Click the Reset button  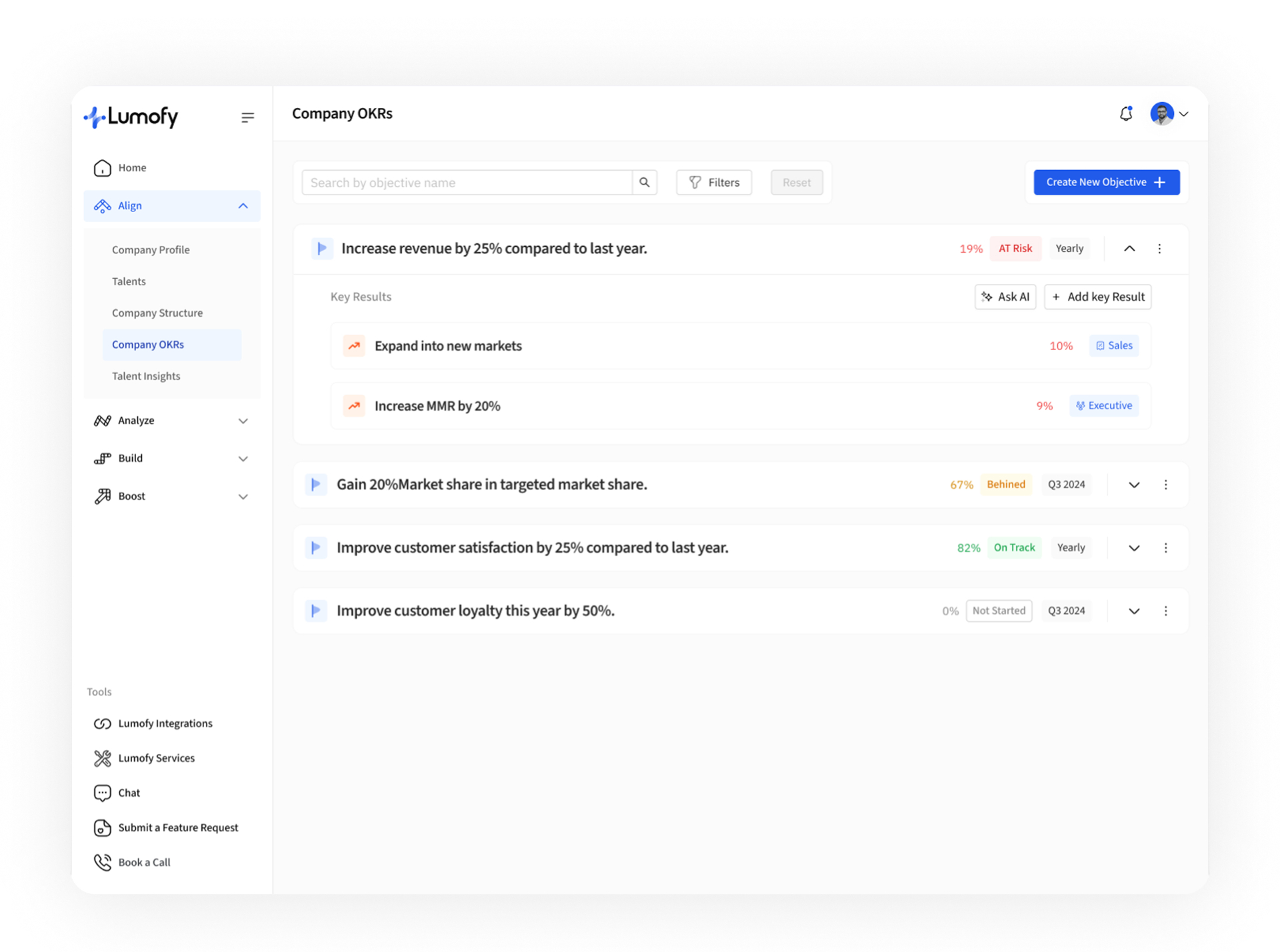pyautogui.click(x=797, y=183)
